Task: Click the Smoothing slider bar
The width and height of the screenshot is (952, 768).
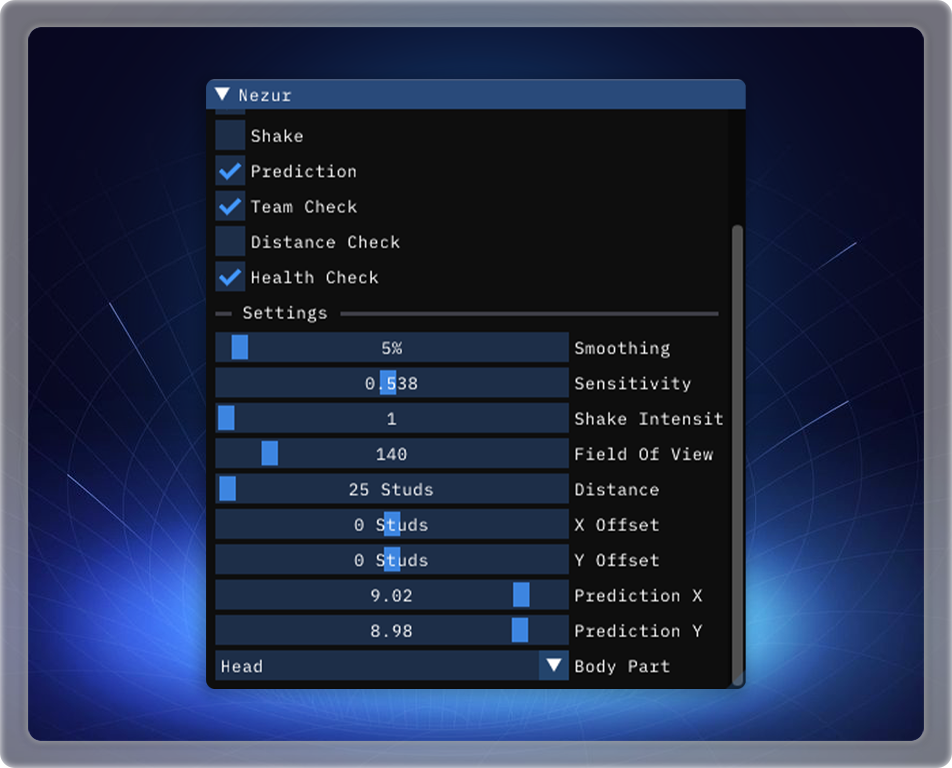Action: (x=391, y=348)
